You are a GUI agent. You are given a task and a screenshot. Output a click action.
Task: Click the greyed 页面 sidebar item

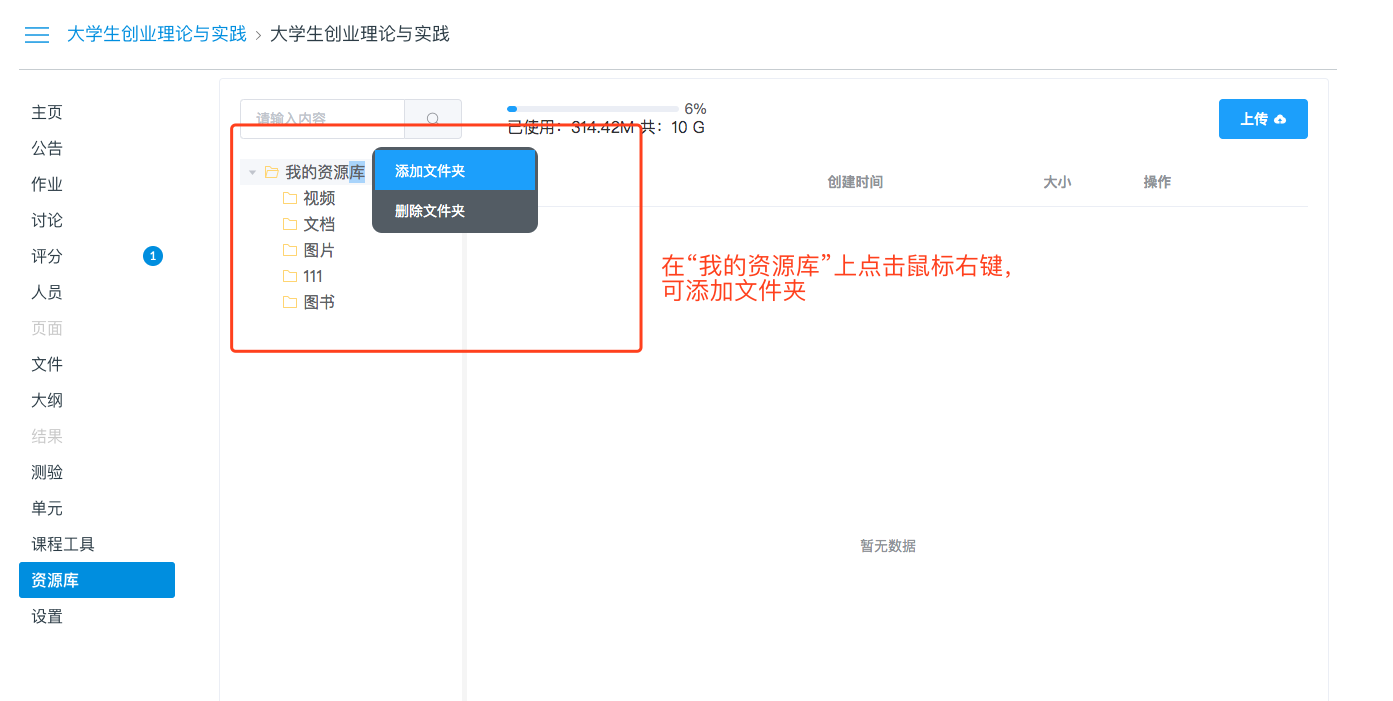click(x=47, y=328)
